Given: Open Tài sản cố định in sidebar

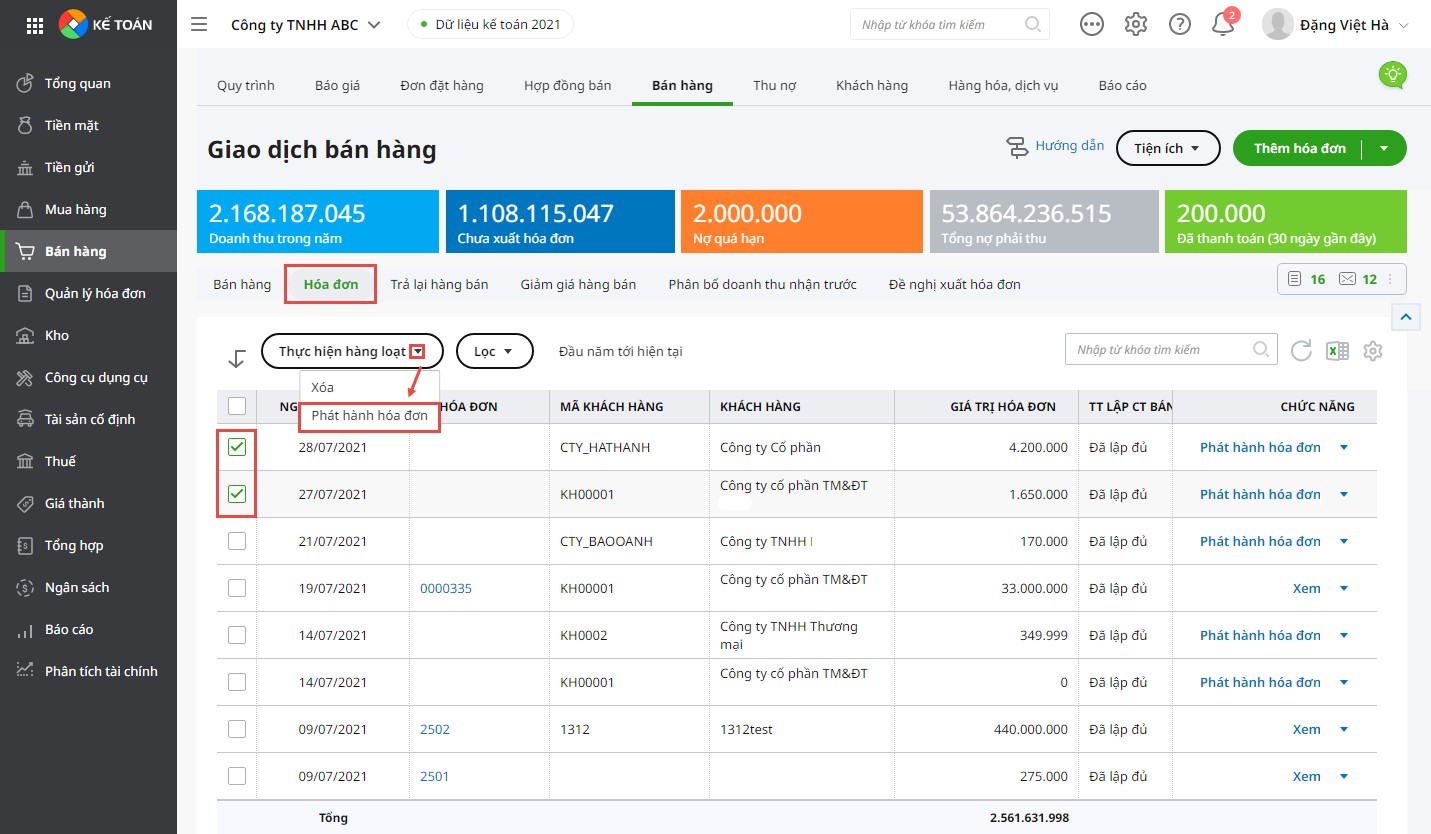Looking at the screenshot, I should [88, 419].
